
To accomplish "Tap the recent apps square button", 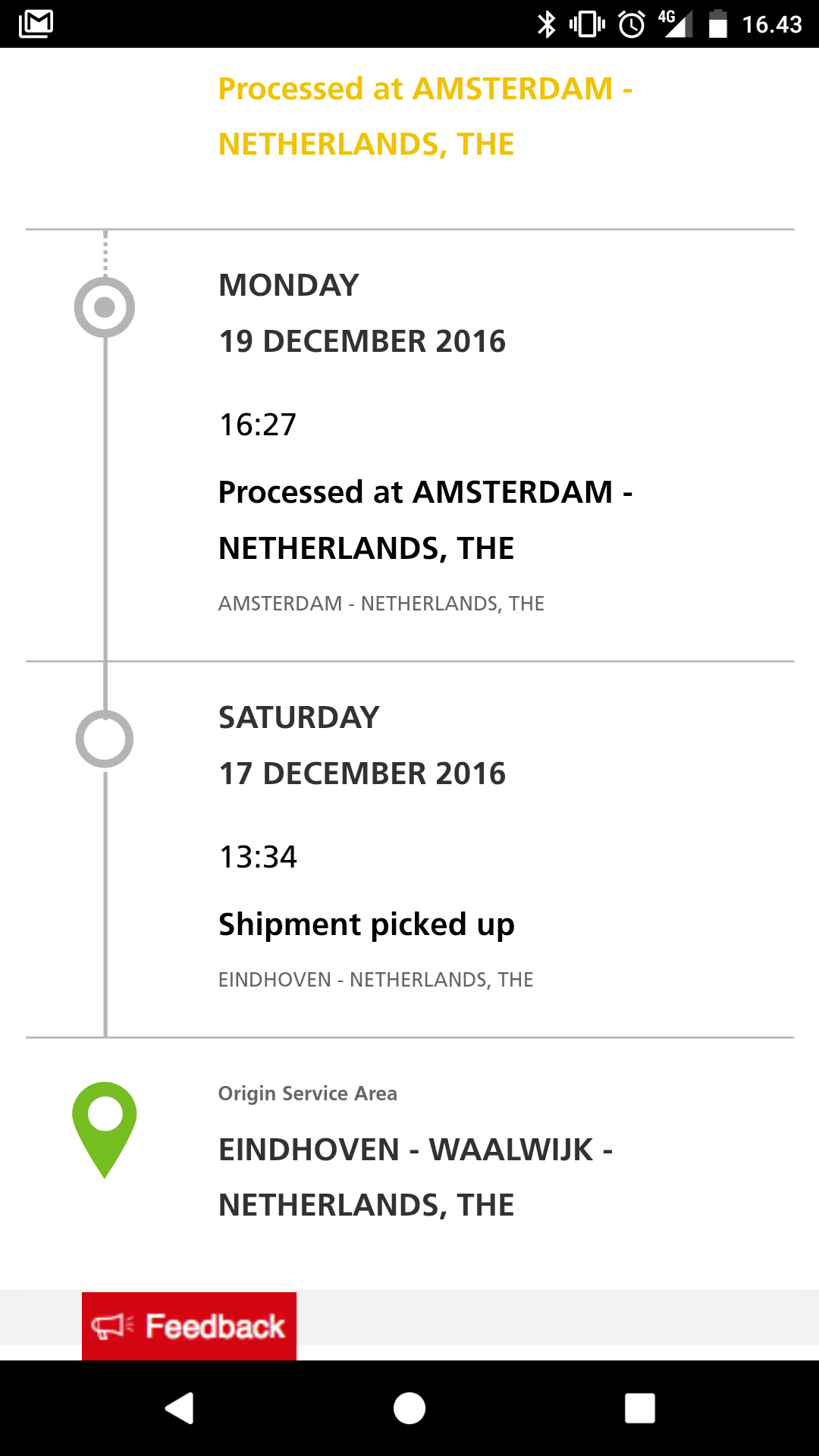I will [639, 1408].
